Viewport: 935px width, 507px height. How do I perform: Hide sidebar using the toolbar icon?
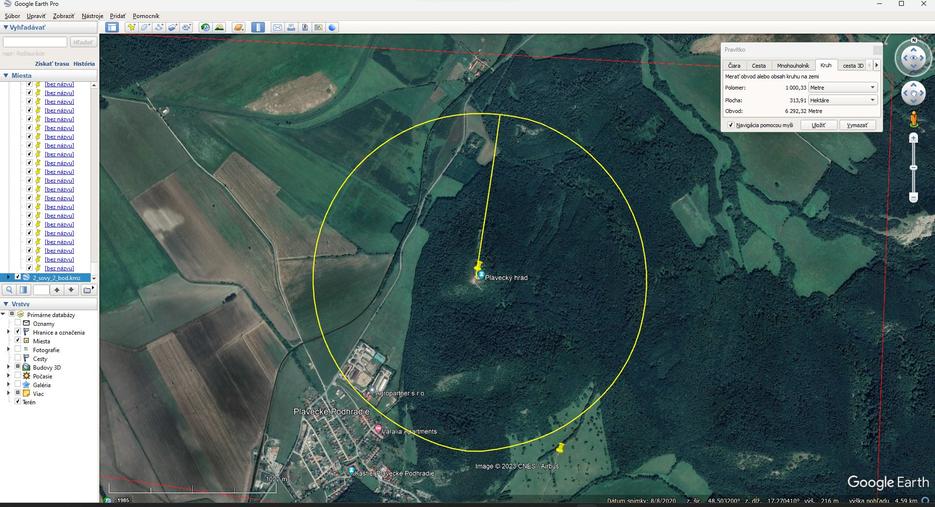(x=112, y=27)
